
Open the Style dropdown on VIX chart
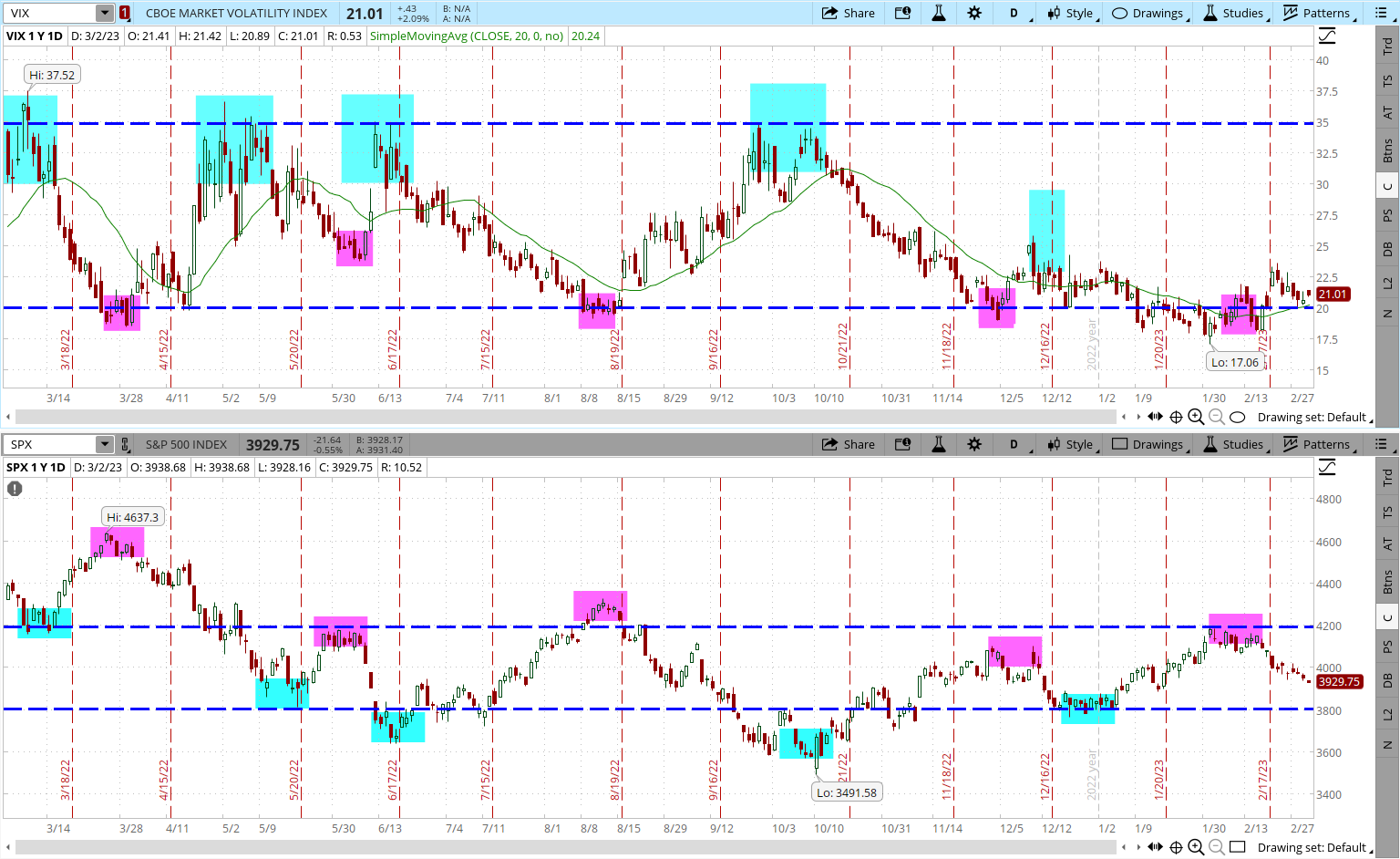click(x=1073, y=13)
